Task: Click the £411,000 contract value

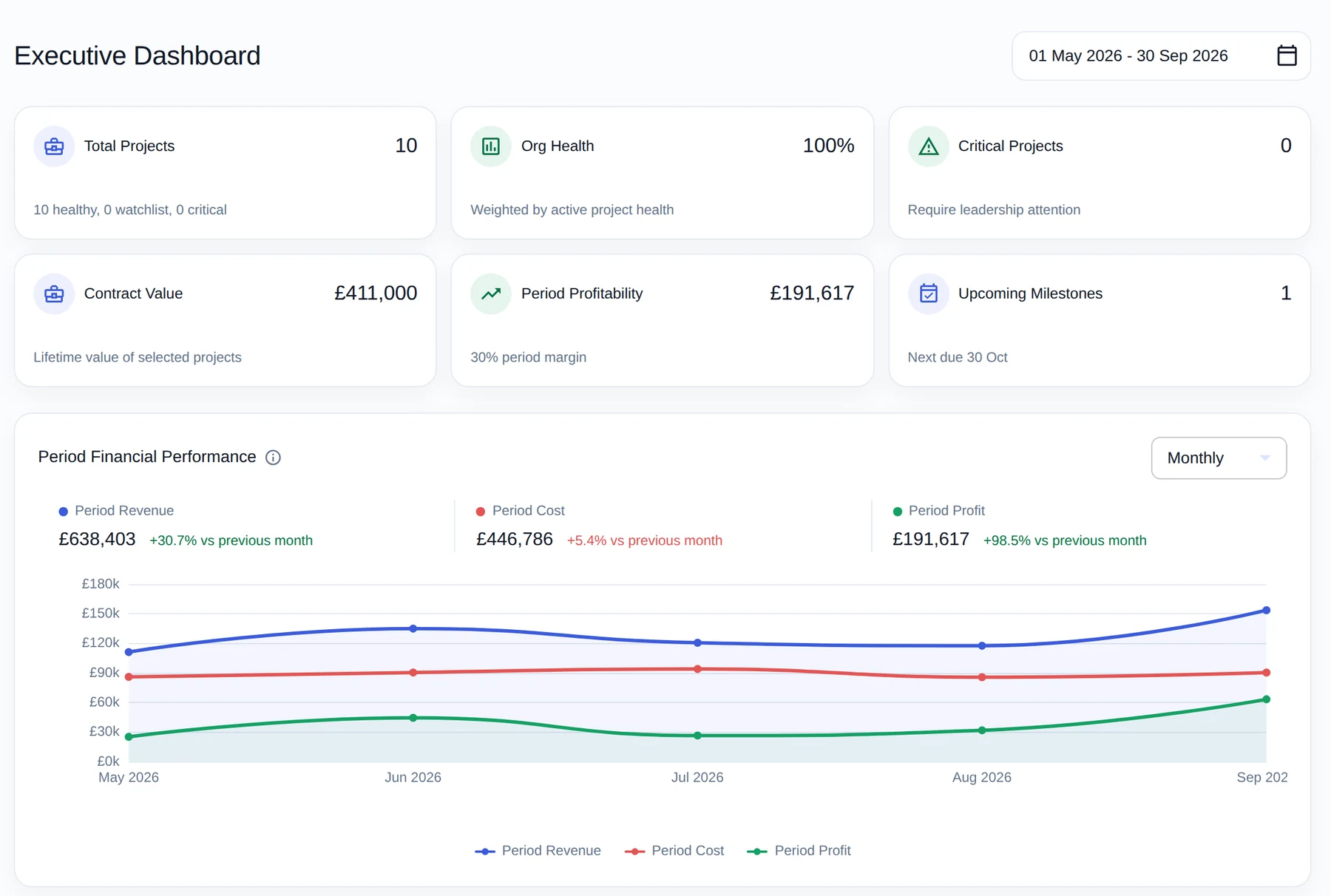Action: point(376,293)
